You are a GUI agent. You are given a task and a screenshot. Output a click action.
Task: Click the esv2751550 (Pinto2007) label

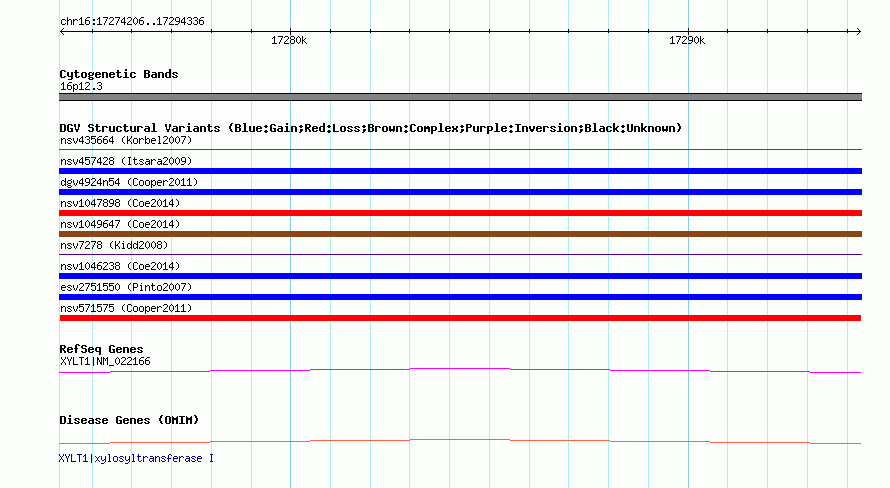(x=126, y=287)
